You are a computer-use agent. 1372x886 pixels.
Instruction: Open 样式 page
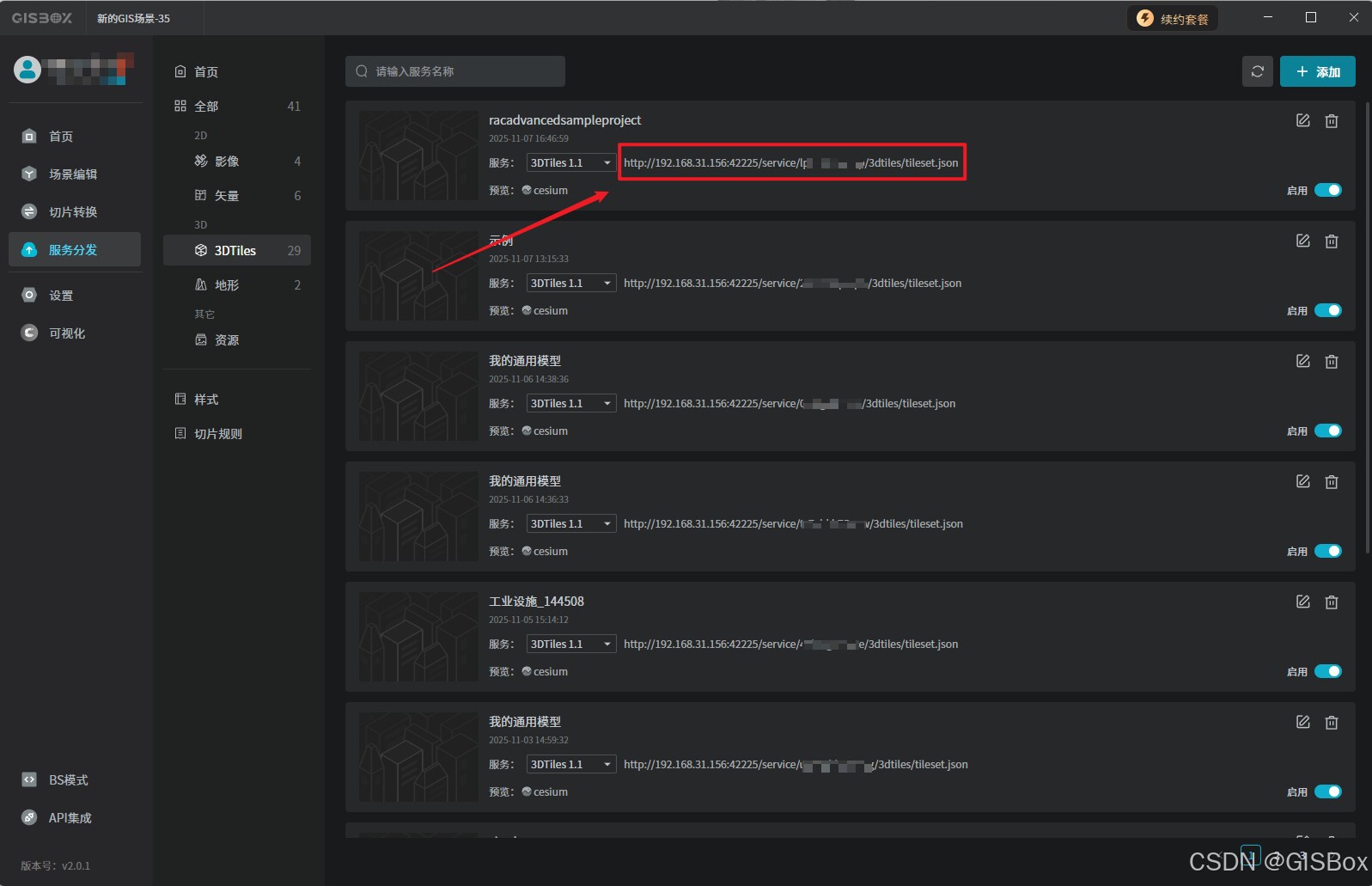pos(237,399)
